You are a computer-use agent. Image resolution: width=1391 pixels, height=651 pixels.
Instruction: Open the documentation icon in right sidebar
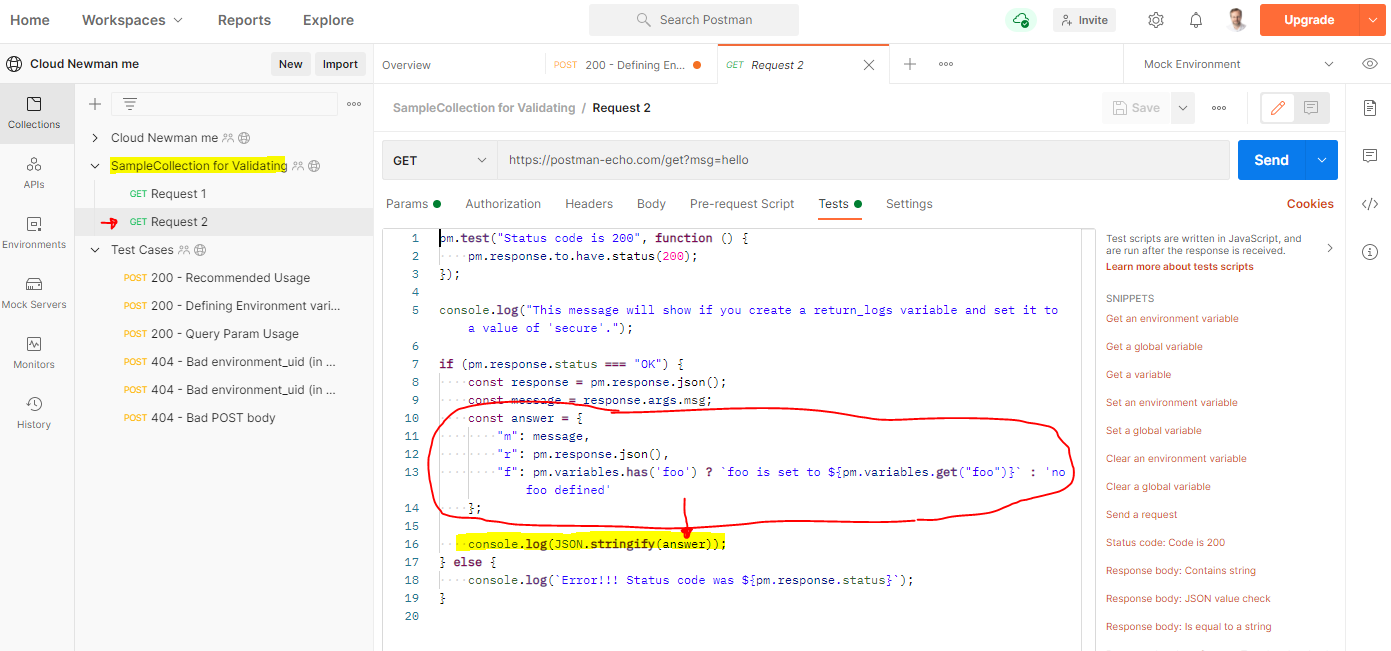(x=1370, y=108)
